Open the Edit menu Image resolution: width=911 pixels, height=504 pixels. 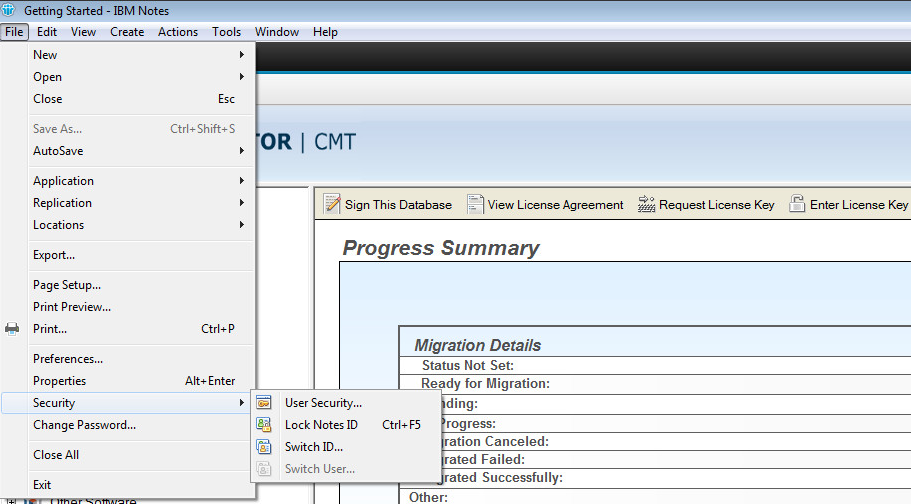click(x=46, y=32)
